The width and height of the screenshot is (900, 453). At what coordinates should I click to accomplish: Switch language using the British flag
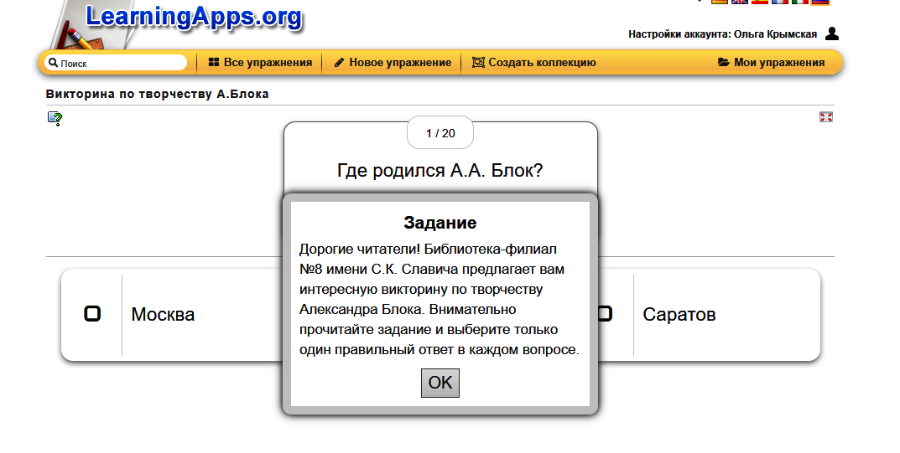pyautogui.click(x=739, y=3)
